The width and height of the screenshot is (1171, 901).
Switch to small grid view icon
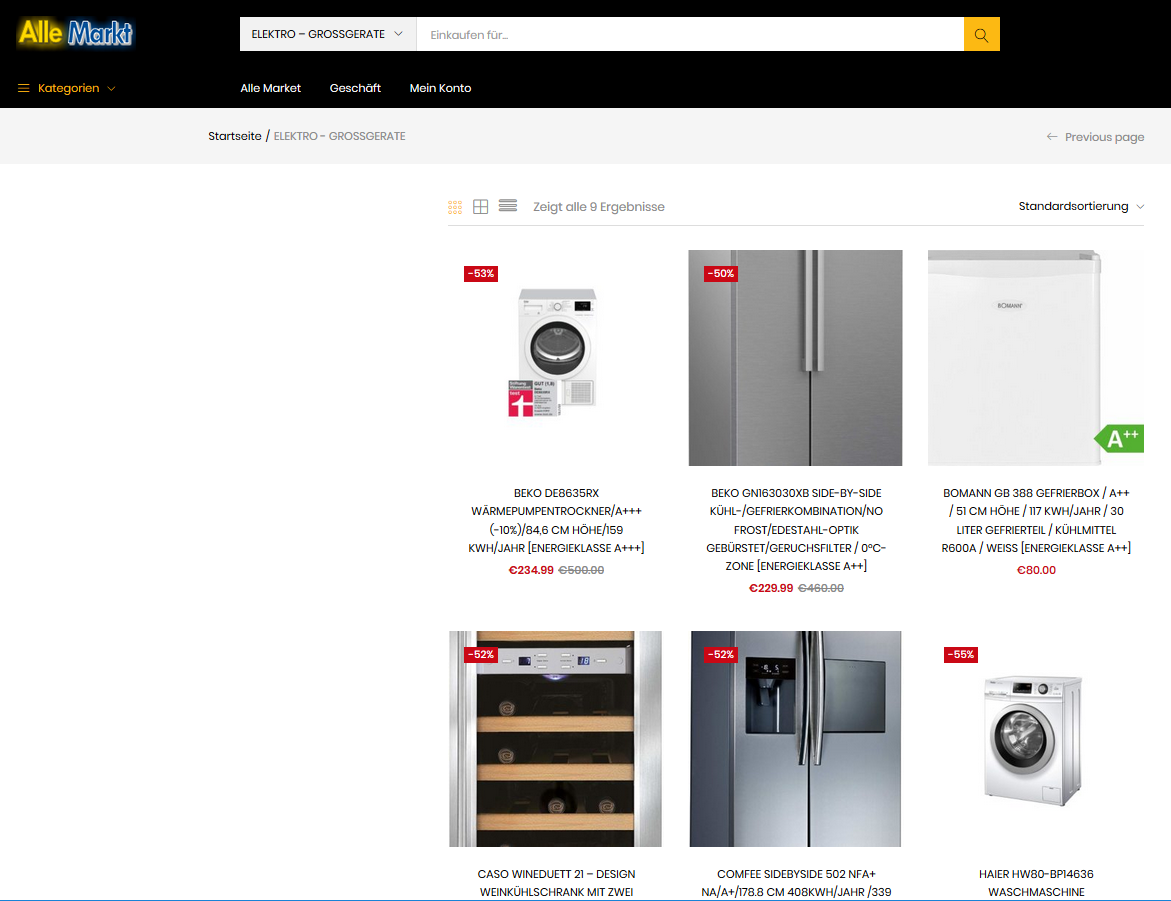455,207
